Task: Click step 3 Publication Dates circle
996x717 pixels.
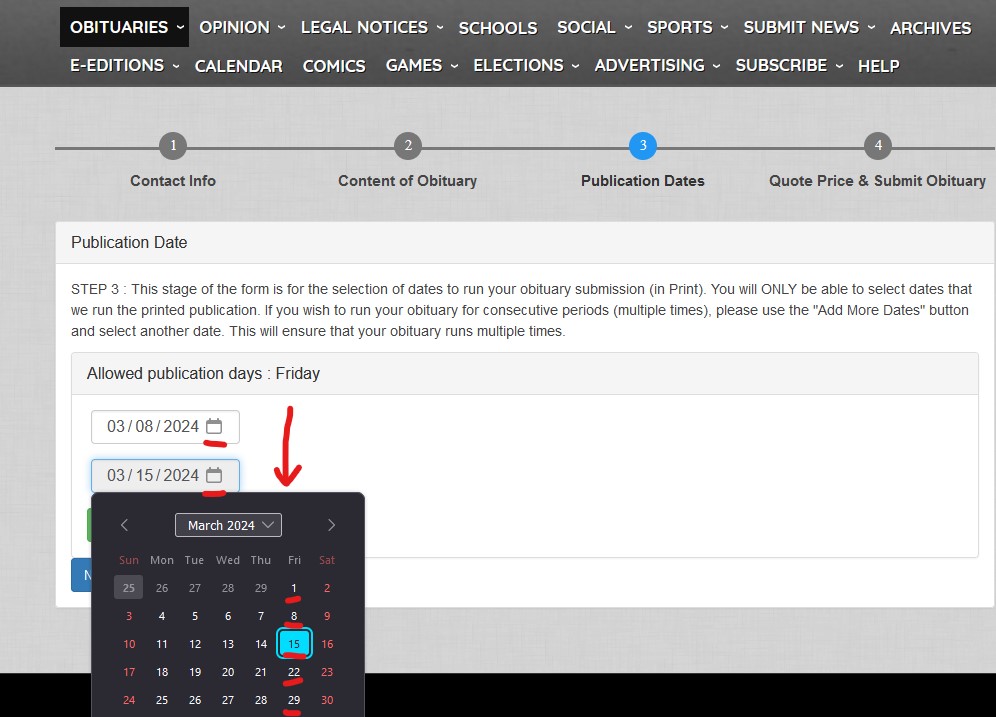Action: click(x=642, y=146)
